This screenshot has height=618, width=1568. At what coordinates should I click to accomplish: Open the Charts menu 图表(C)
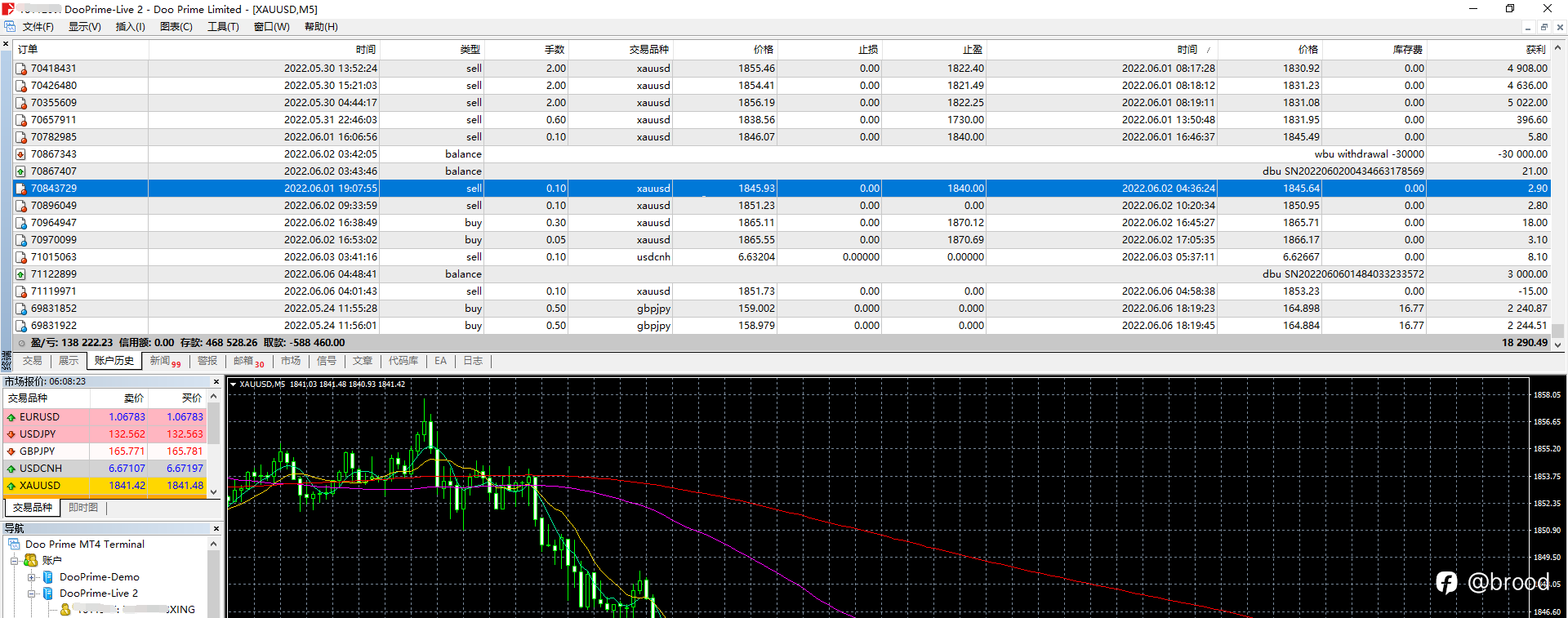pyautogui.click(x=176, y=27)
